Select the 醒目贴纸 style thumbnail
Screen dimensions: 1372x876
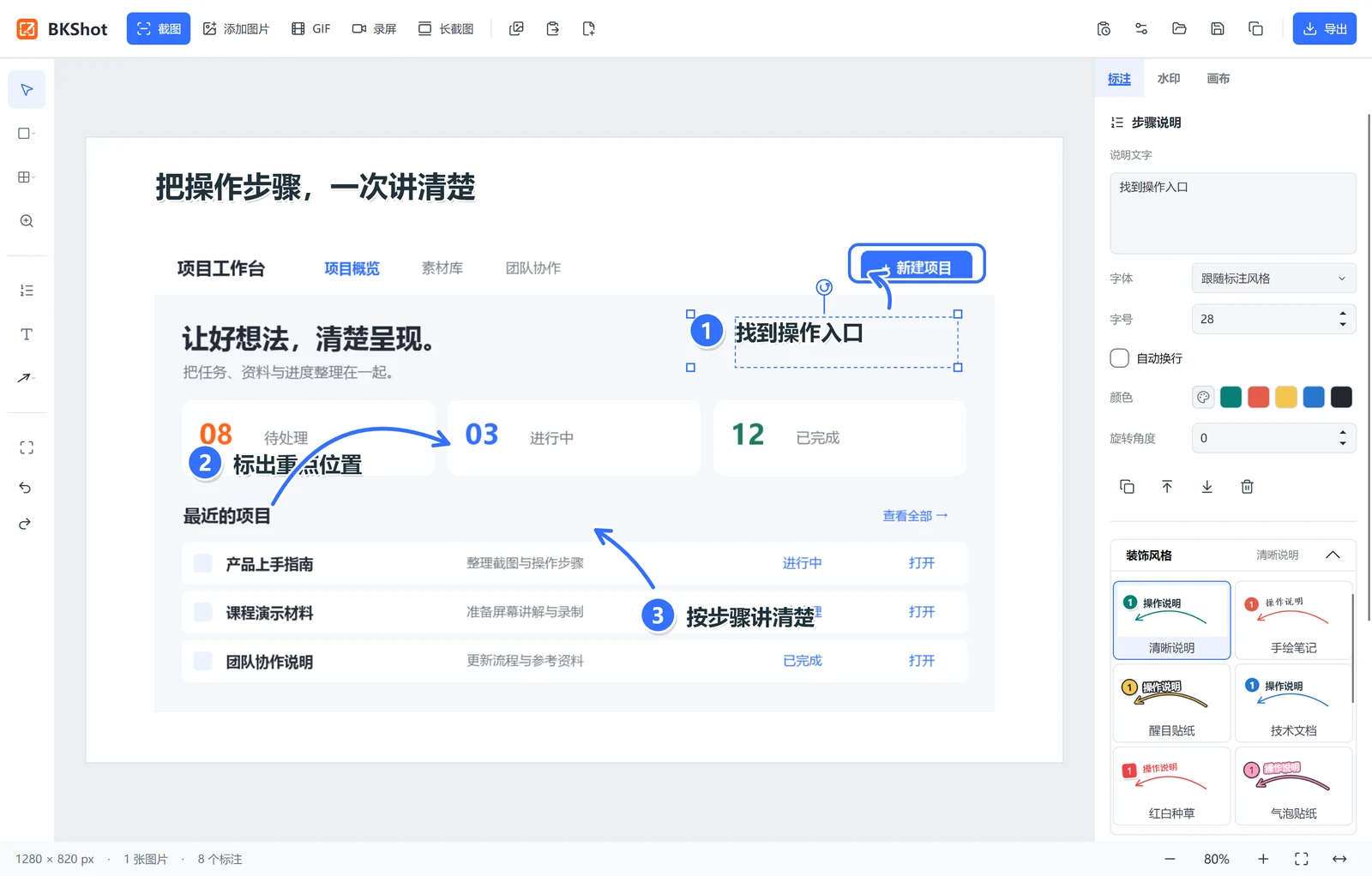click(x=1171, y=703)
